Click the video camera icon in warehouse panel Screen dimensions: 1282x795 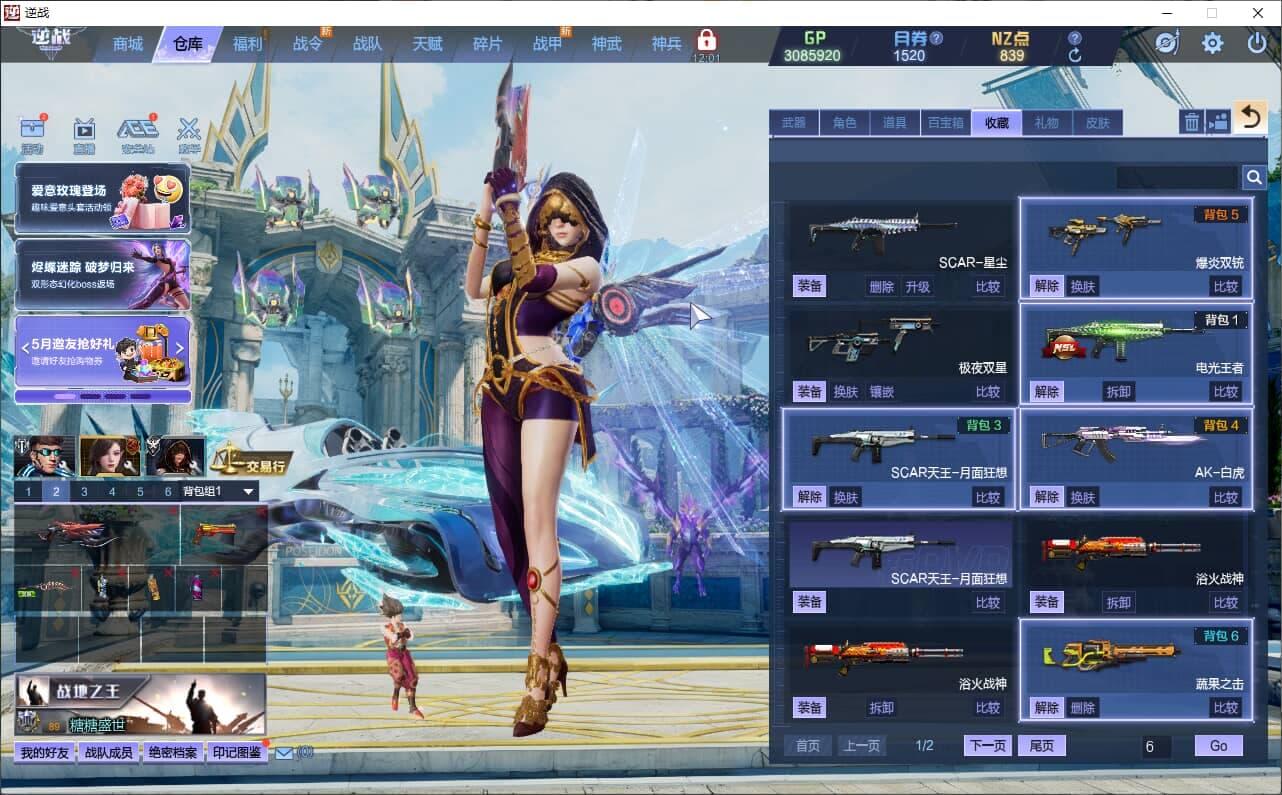coord(1218,122)
